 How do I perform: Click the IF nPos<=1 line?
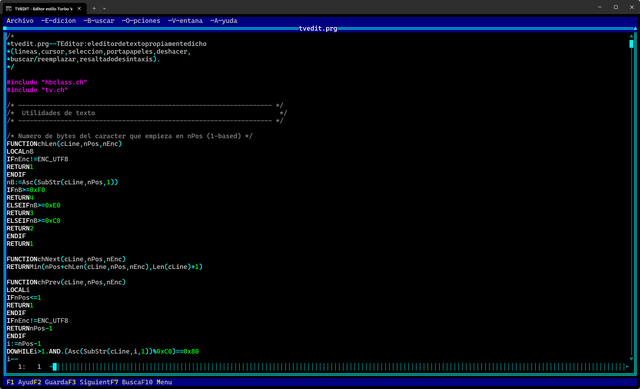coord(24,298)
